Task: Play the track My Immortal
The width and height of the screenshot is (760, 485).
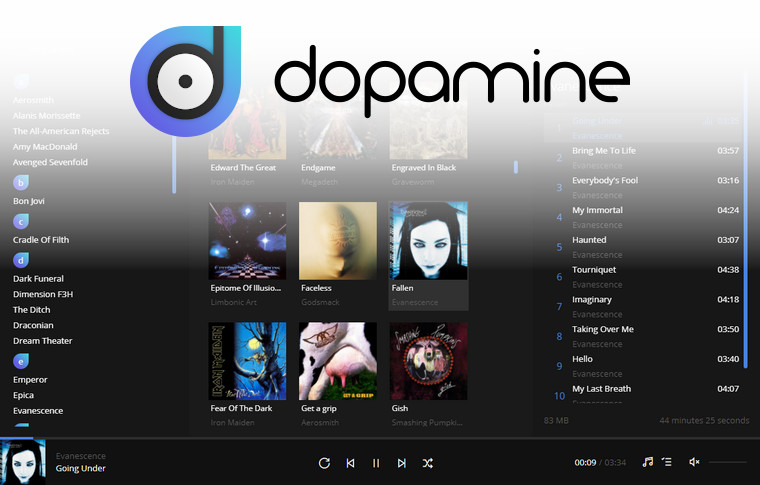Action: coord(597,210)
